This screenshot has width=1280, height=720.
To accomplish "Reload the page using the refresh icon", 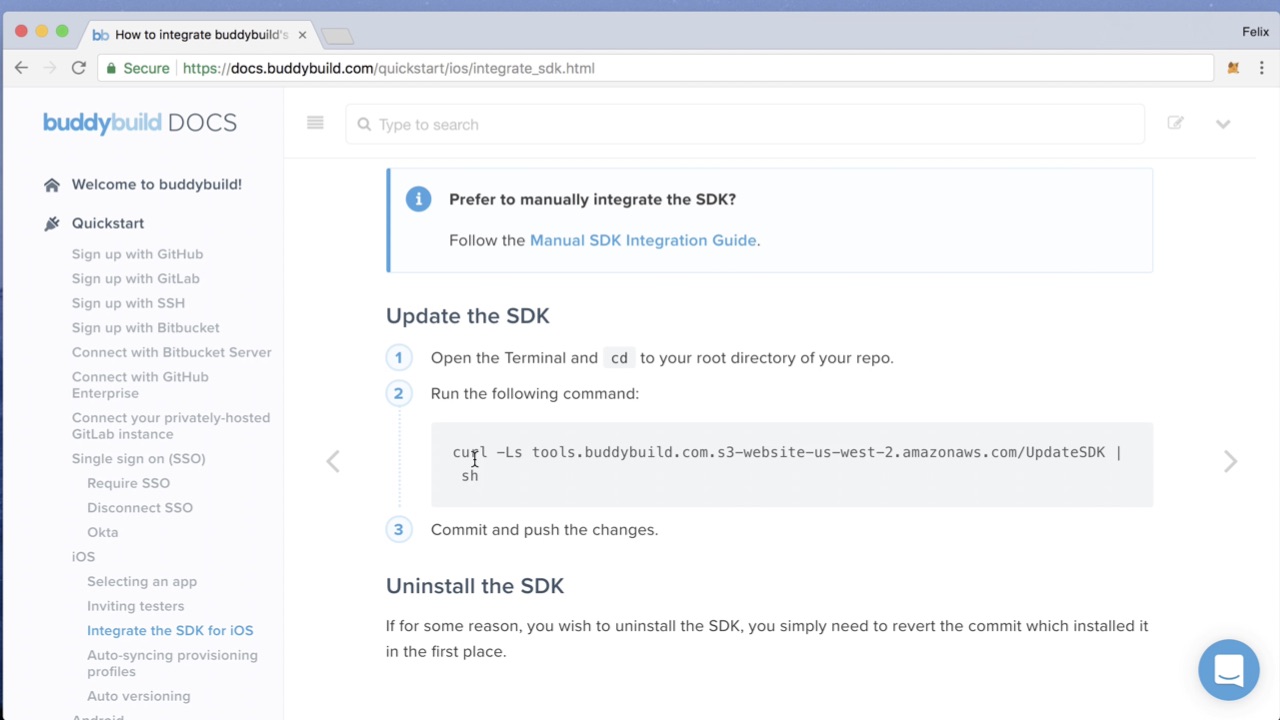I will point(78,67).
